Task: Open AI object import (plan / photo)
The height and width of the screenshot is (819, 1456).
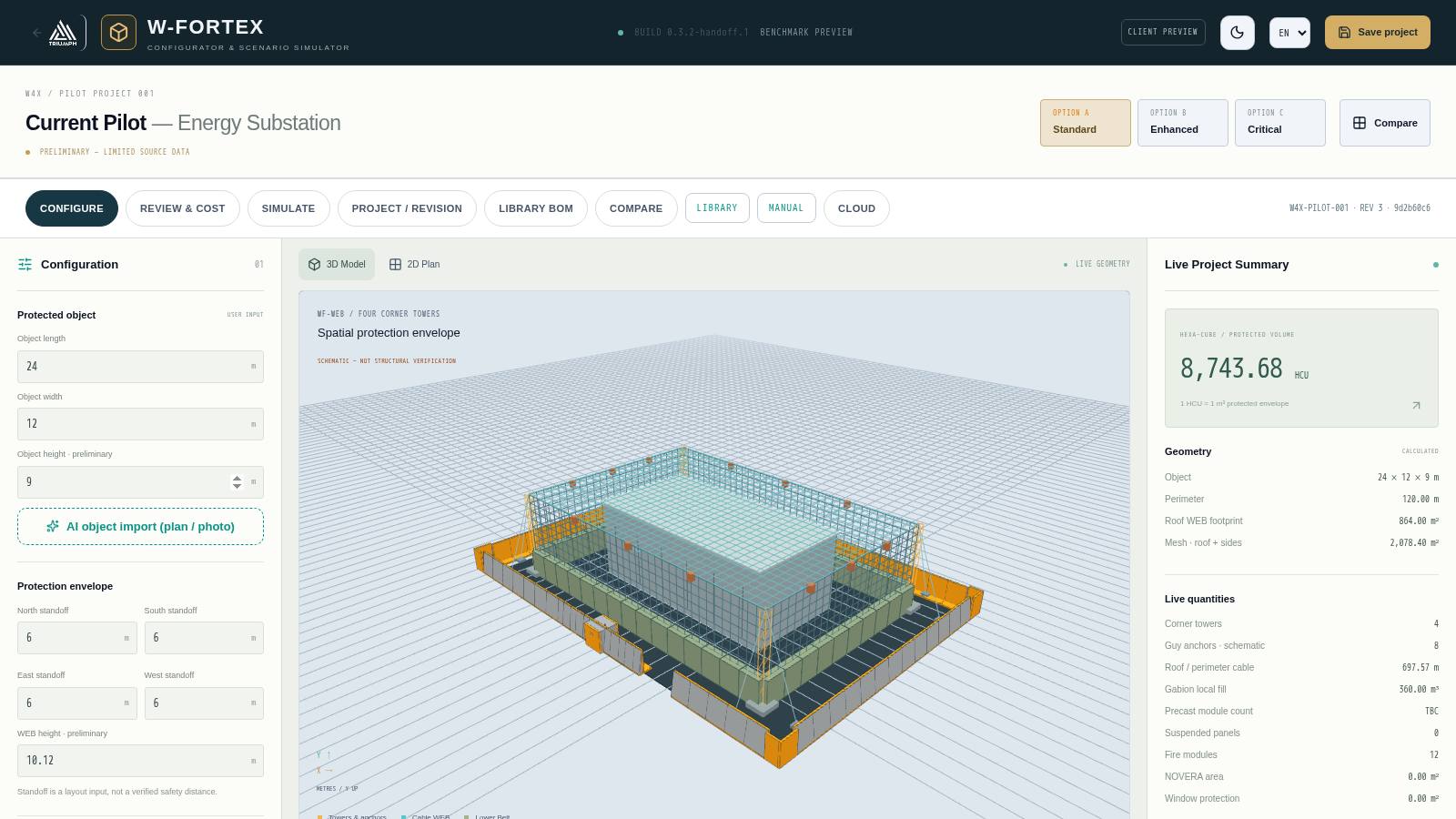Action: coord(140,526)
